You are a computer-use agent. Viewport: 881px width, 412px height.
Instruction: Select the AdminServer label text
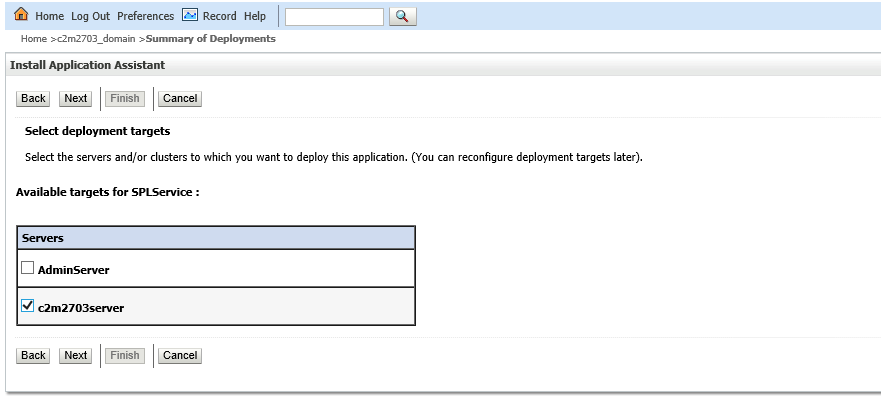(74, 270)
